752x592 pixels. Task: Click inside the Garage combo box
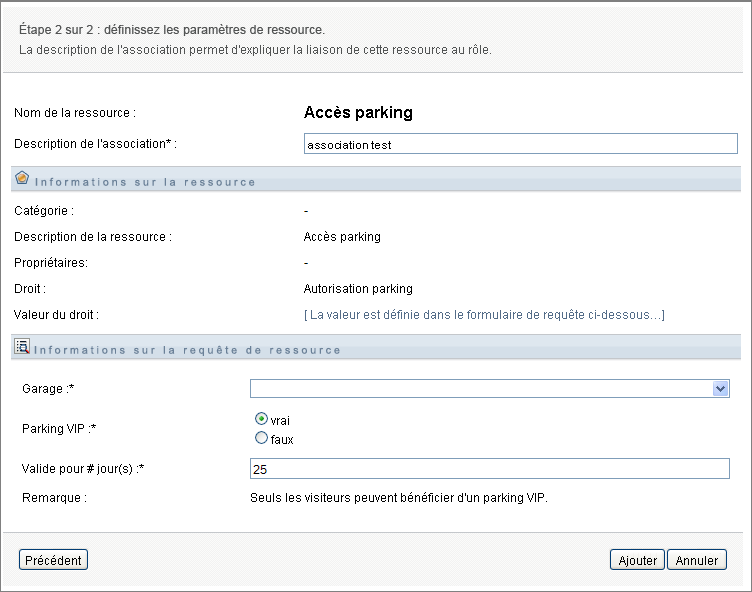pyautogui.click(x=480, y=389)
